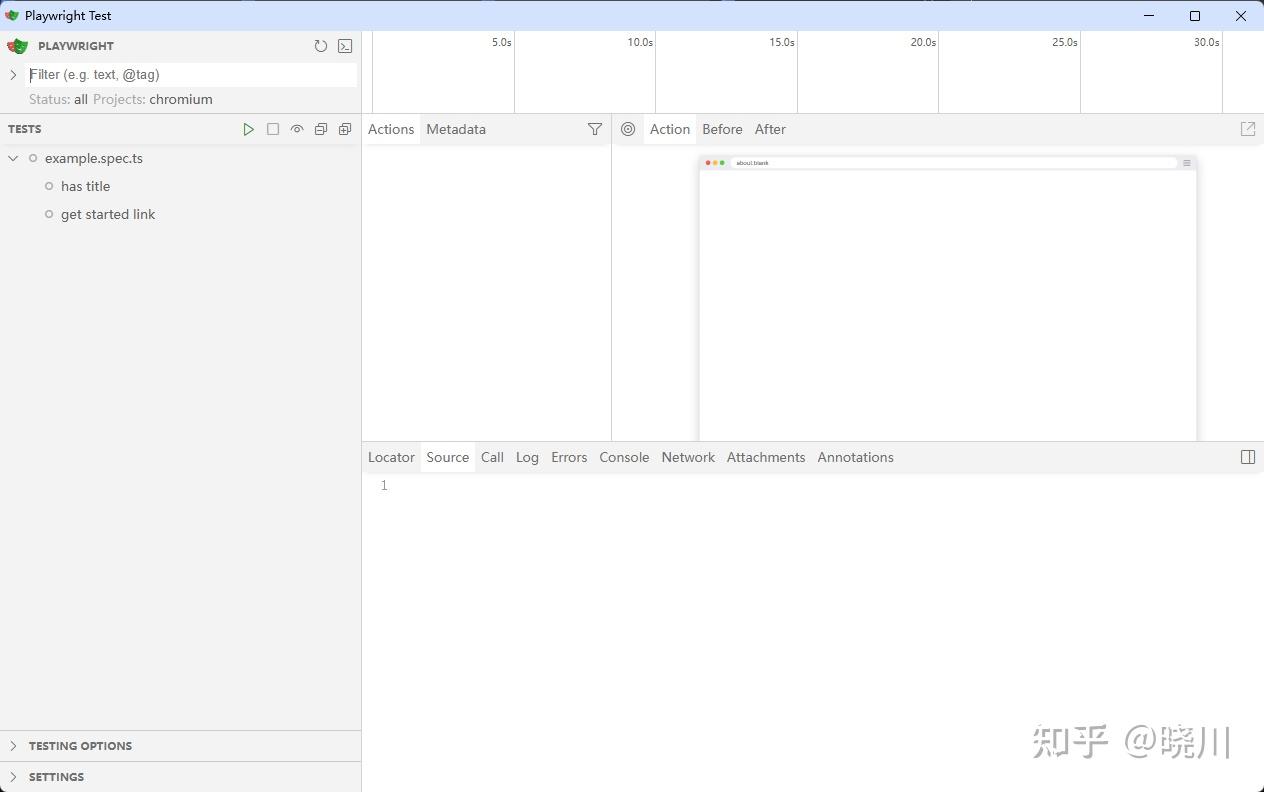
Task: Open the Log tab
Action: pyautogui.click(x=527, y=457)
